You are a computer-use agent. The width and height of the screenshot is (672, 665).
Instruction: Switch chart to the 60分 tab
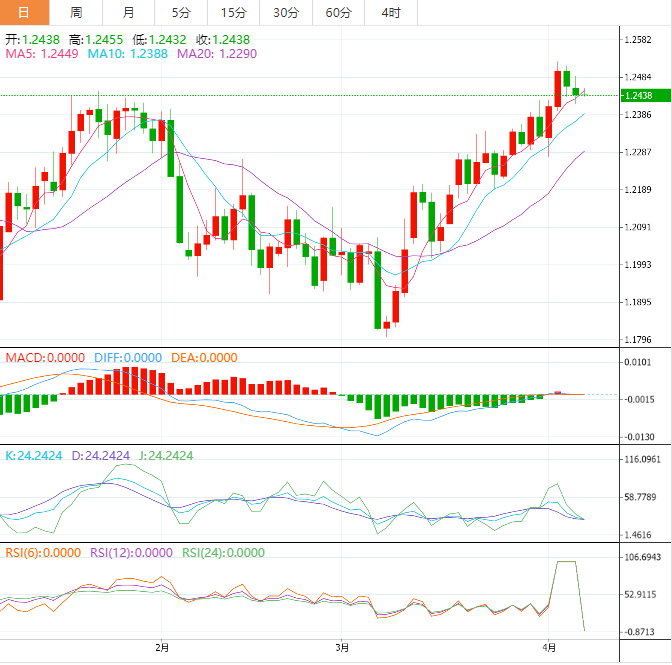338,12
